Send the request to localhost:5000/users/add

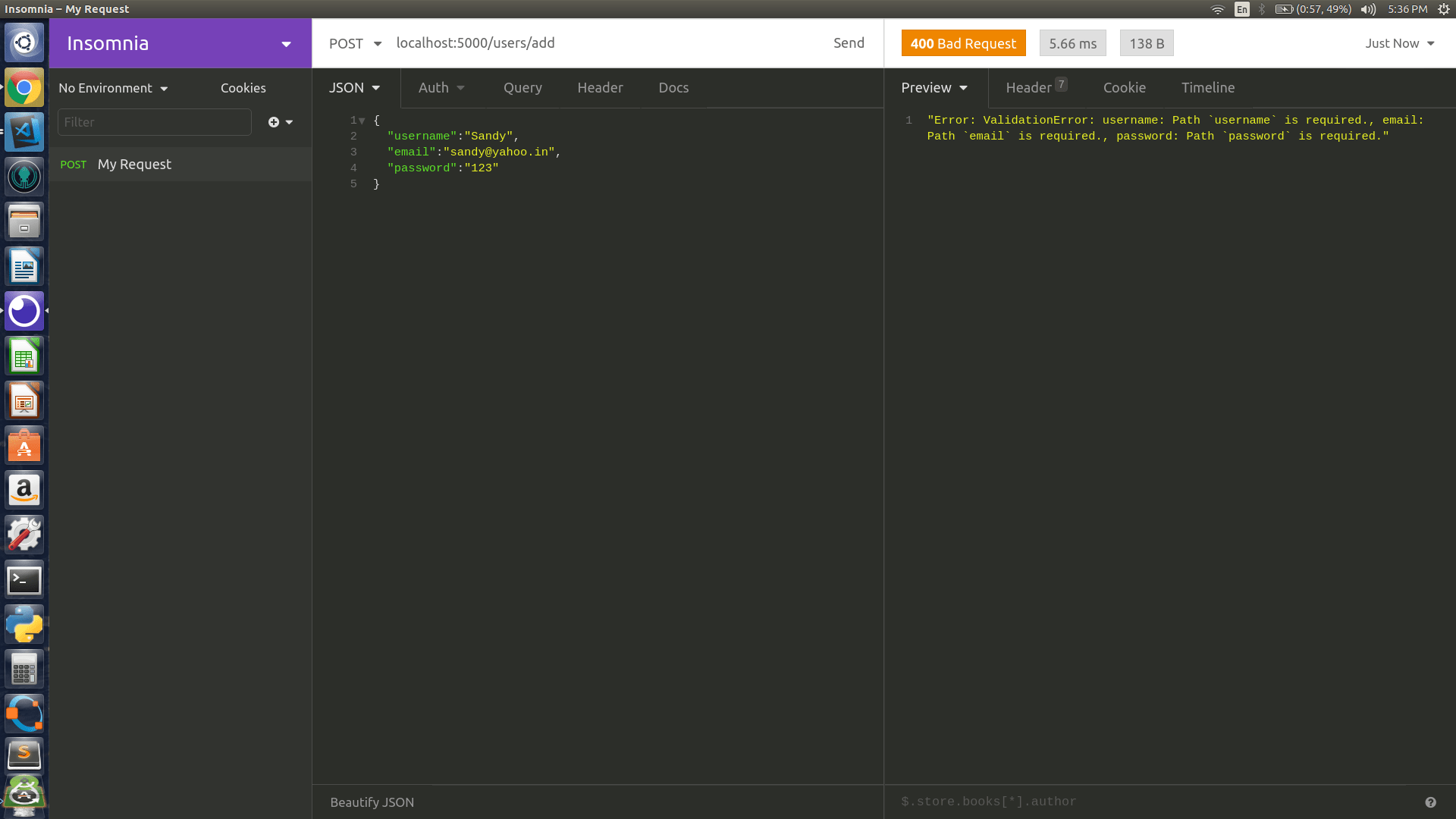849,43
